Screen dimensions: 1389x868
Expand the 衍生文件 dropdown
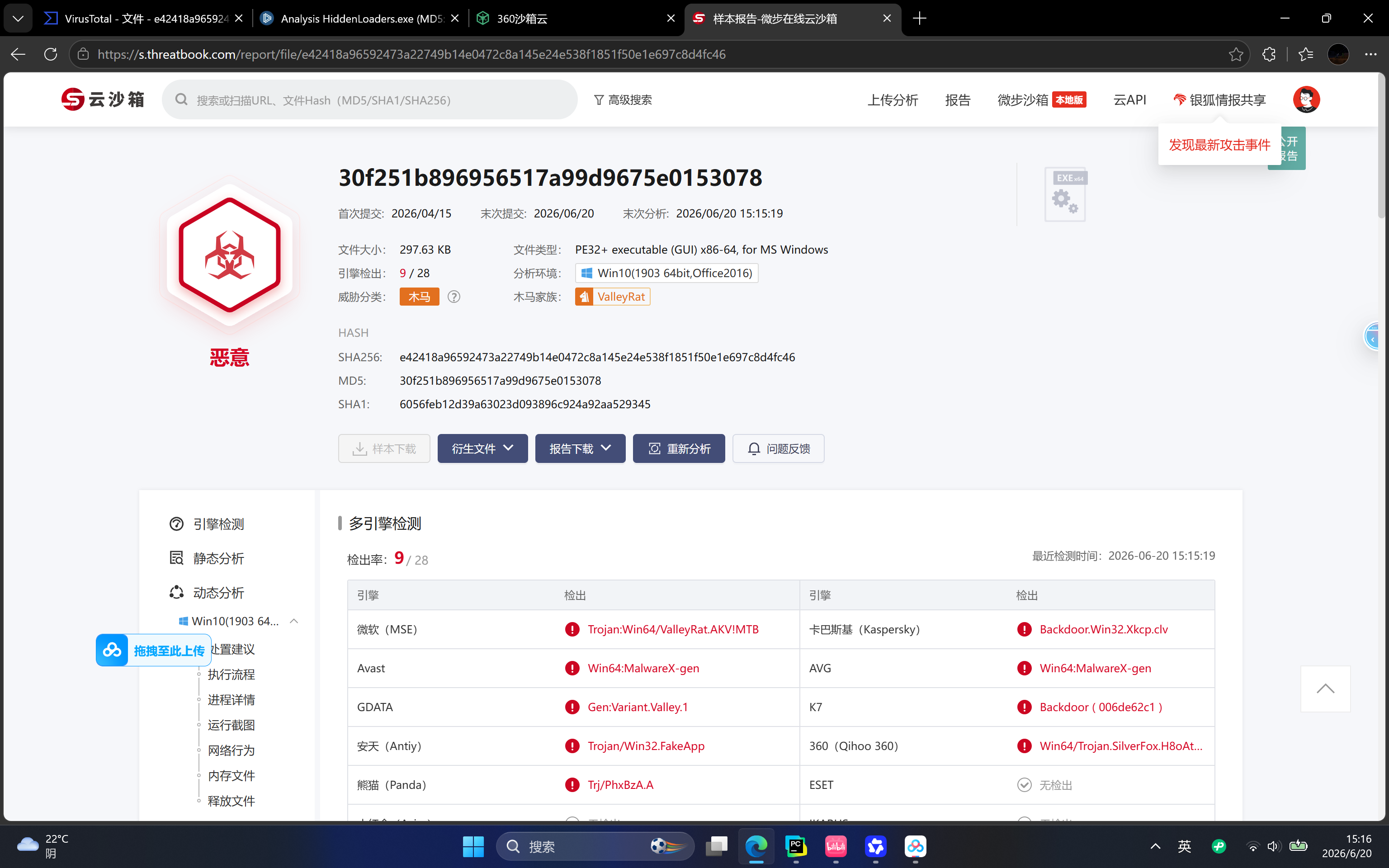[x=482, y=448]
